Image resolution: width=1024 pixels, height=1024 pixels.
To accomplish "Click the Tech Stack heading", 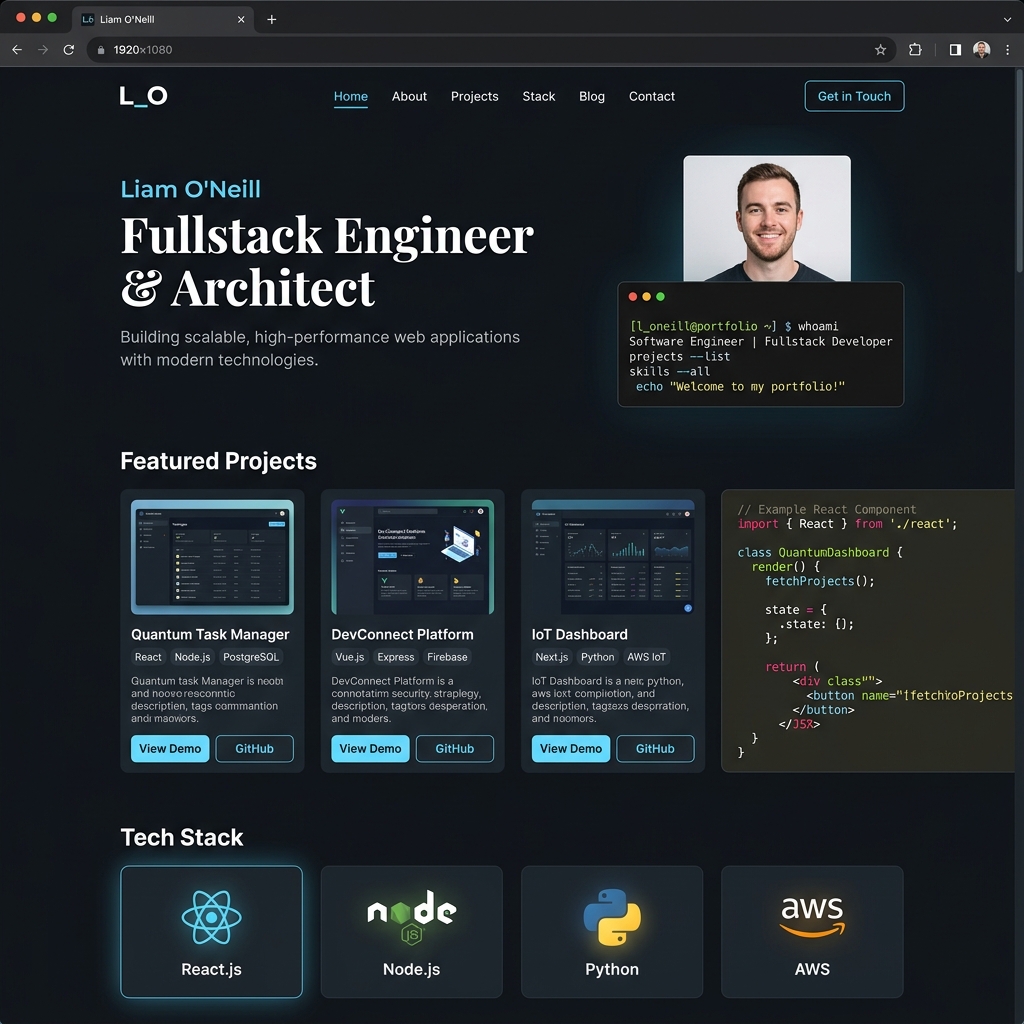I will 182,837.
